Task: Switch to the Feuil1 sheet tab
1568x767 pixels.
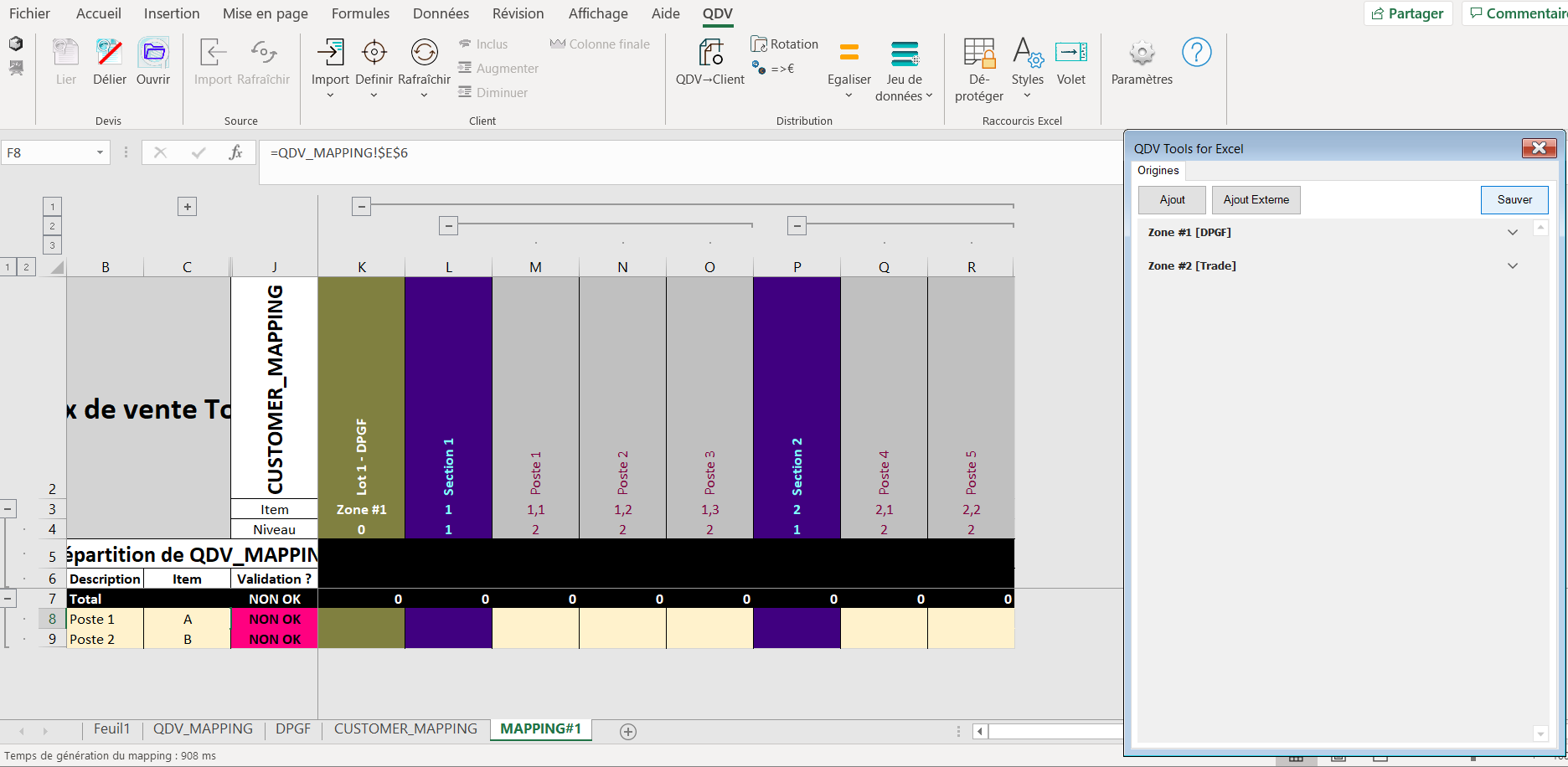Action: (x=111, y=729)
